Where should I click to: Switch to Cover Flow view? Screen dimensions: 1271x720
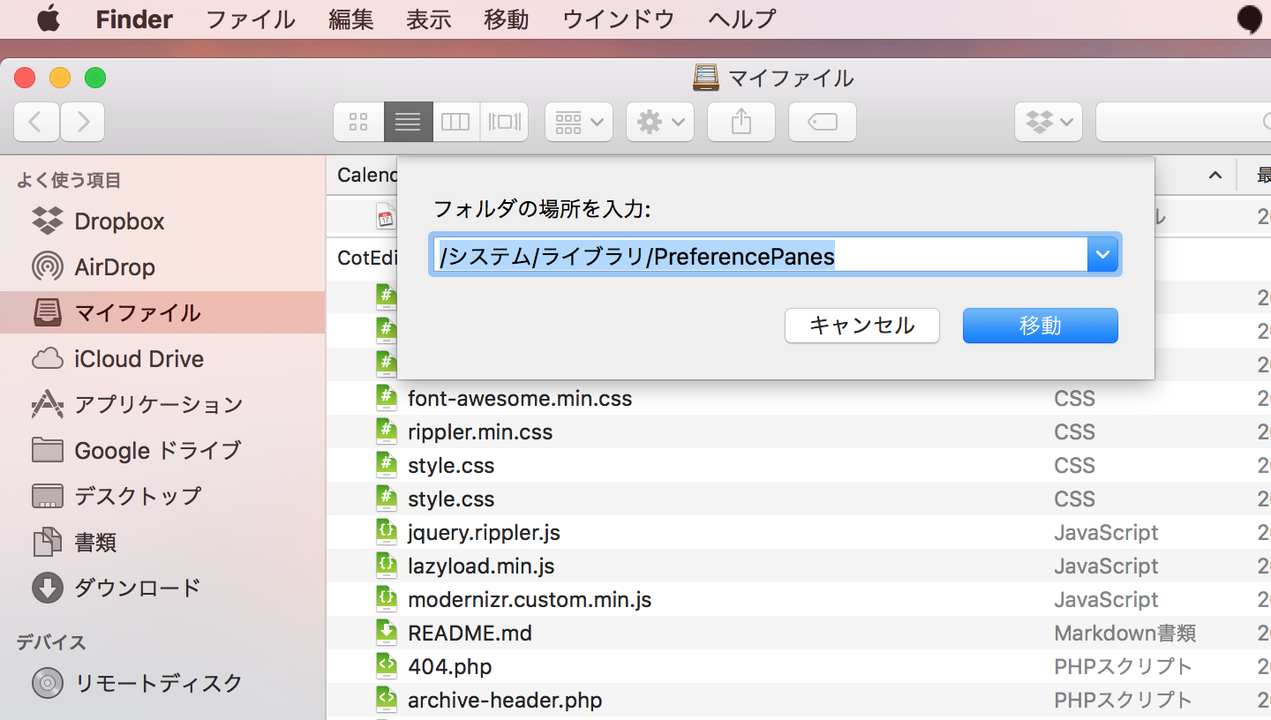(504, 122)
